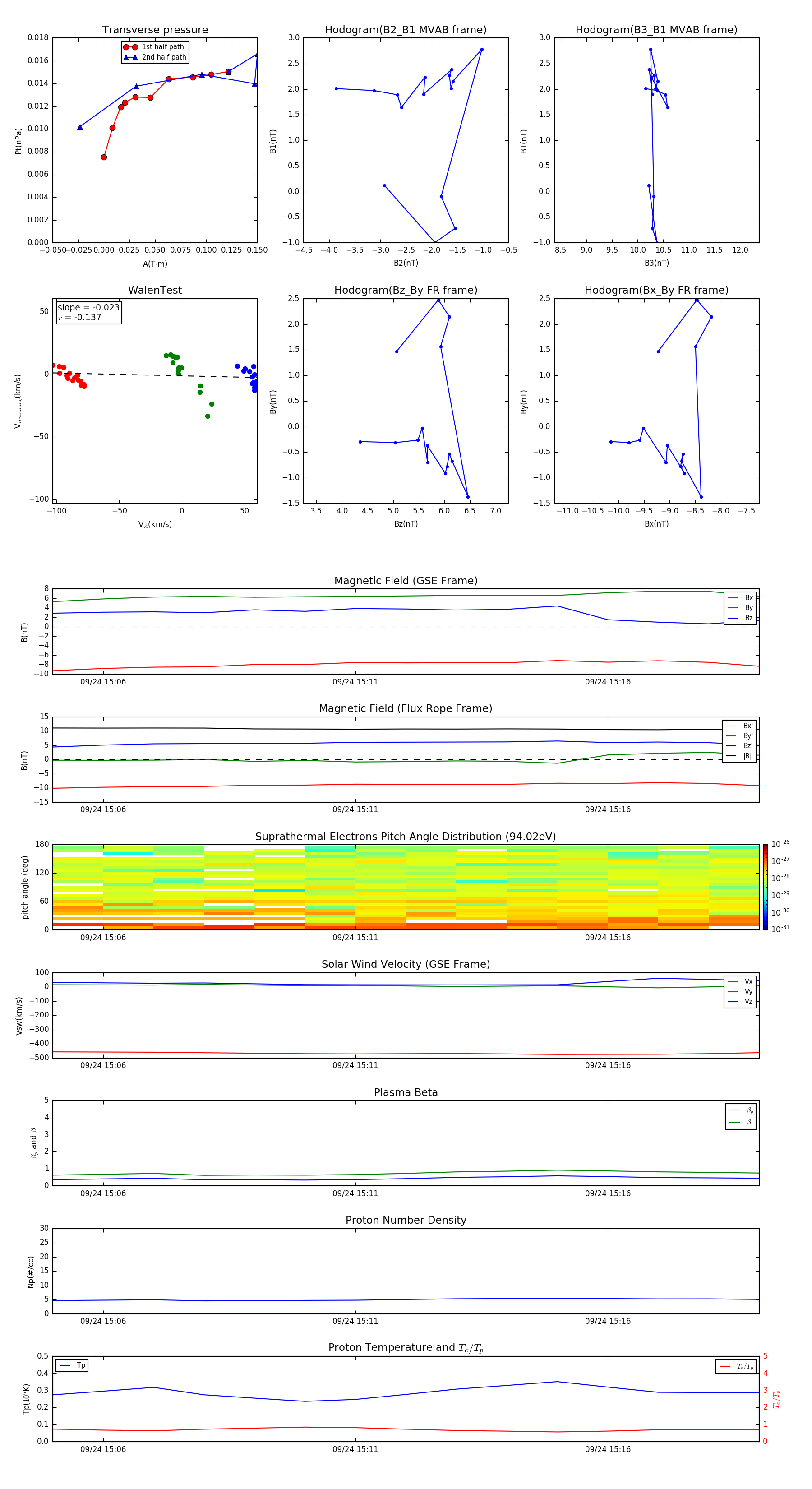Click the 'pitch angle (deg)' axis label
The width and height of the screenshot is (812, 1489).
point(25,887)
